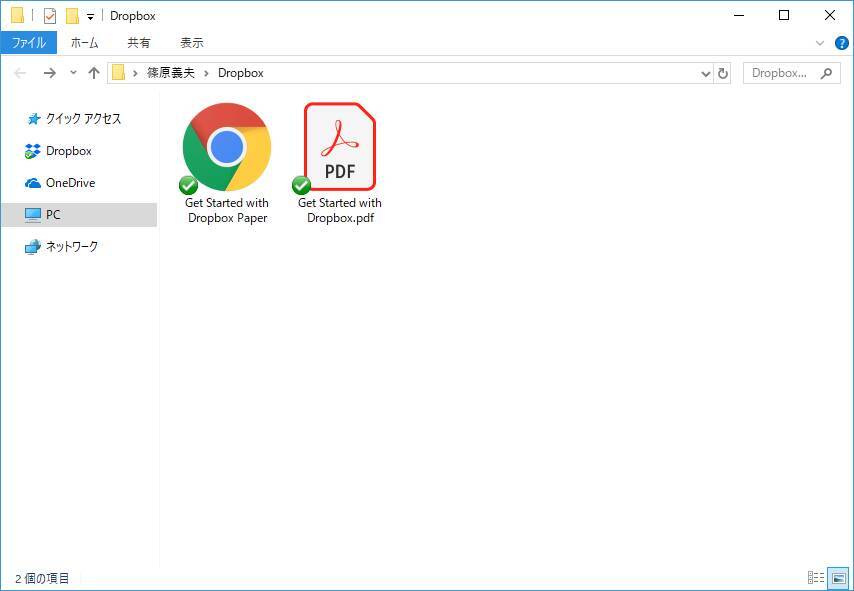854x591 pixels.
Task: Click the folder icon in the address bar
Action: [119, 73]
